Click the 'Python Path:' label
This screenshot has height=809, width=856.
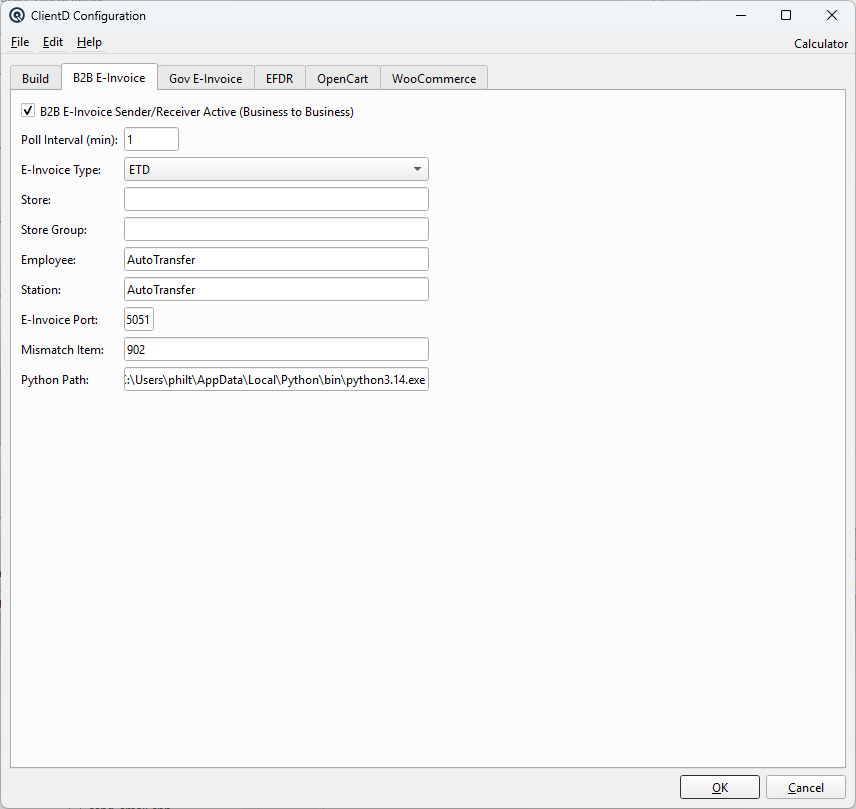[55, 380]
